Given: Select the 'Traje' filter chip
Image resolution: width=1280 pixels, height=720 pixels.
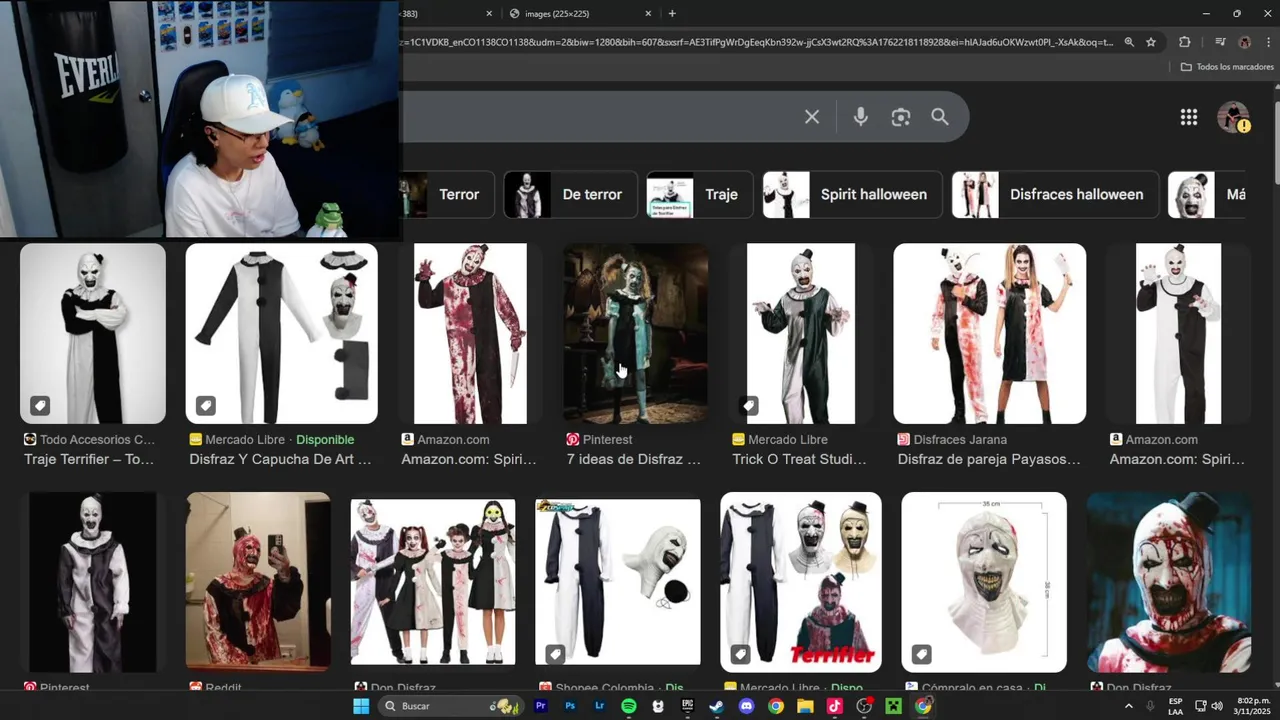Looking at the screenshot, I should click(x=699, y=194).
